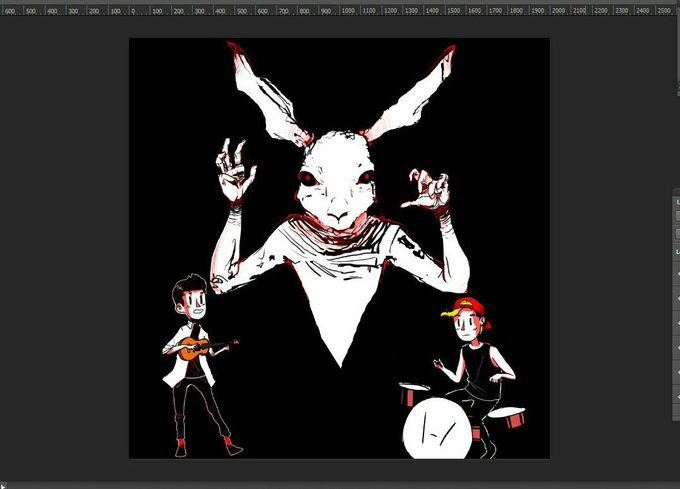The width and height of the screenshot is (680, 489).
Task: Click the 1500 mark on the horizontal ruler
Action: tap(453, 11)
